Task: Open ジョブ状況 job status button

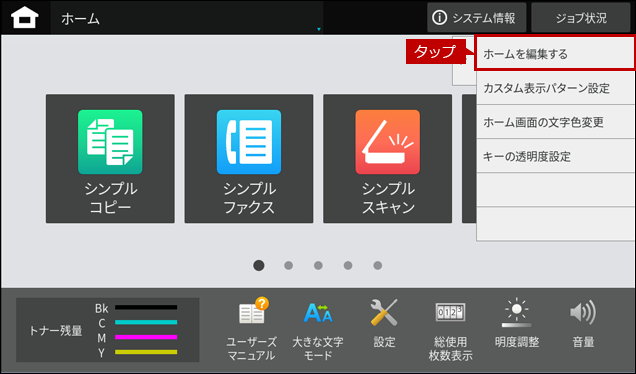Action: (581, 18)
